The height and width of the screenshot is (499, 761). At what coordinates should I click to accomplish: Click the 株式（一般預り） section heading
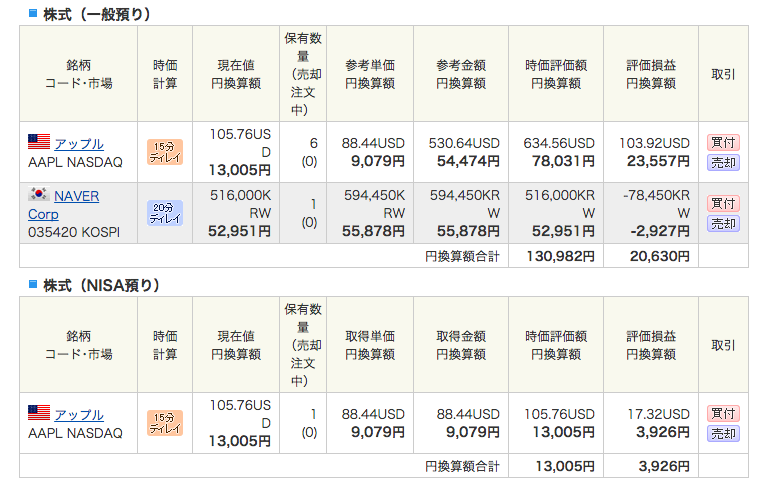(x=97, y=14)
